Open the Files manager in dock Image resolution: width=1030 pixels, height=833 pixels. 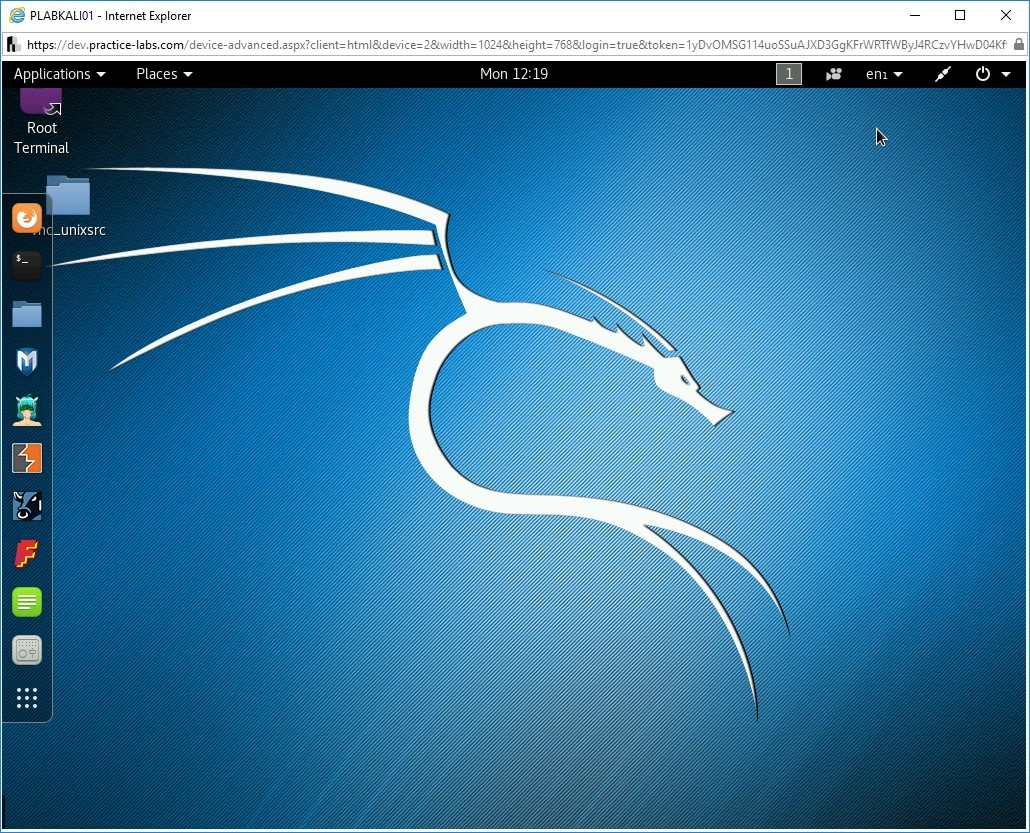(27, 314)
